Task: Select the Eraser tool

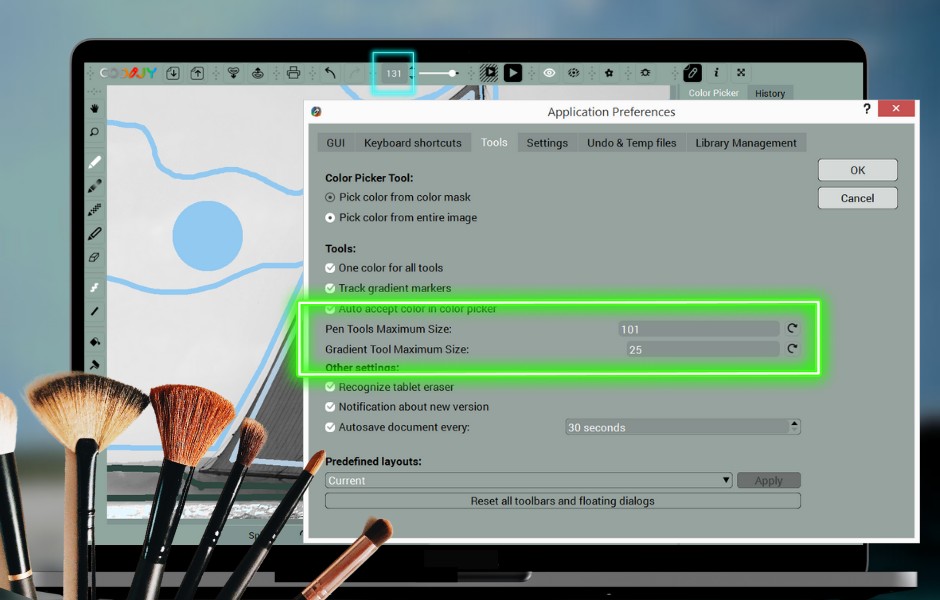Action: tap(93, 258)
